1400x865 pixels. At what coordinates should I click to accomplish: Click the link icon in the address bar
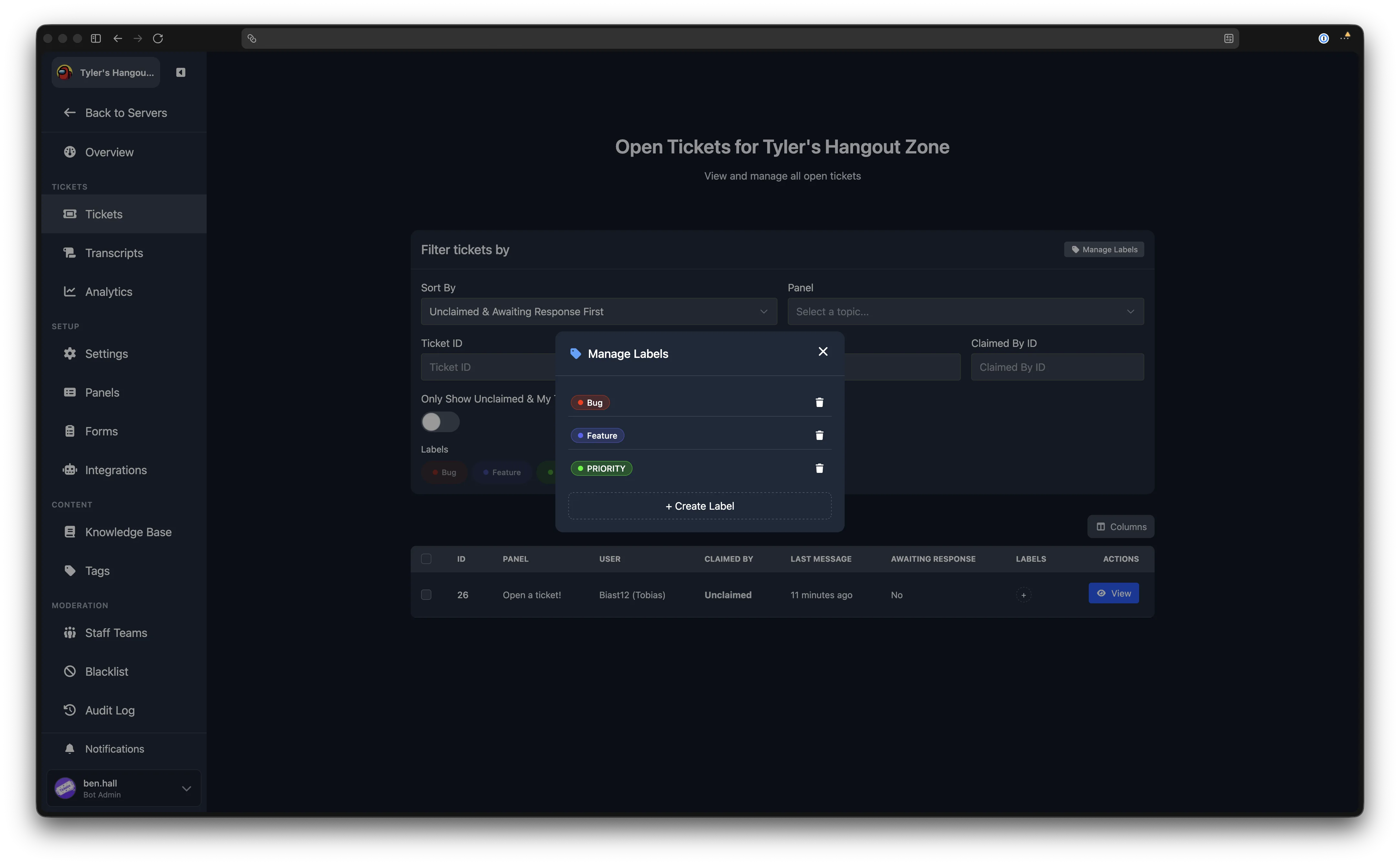click(x=252, y=38)
